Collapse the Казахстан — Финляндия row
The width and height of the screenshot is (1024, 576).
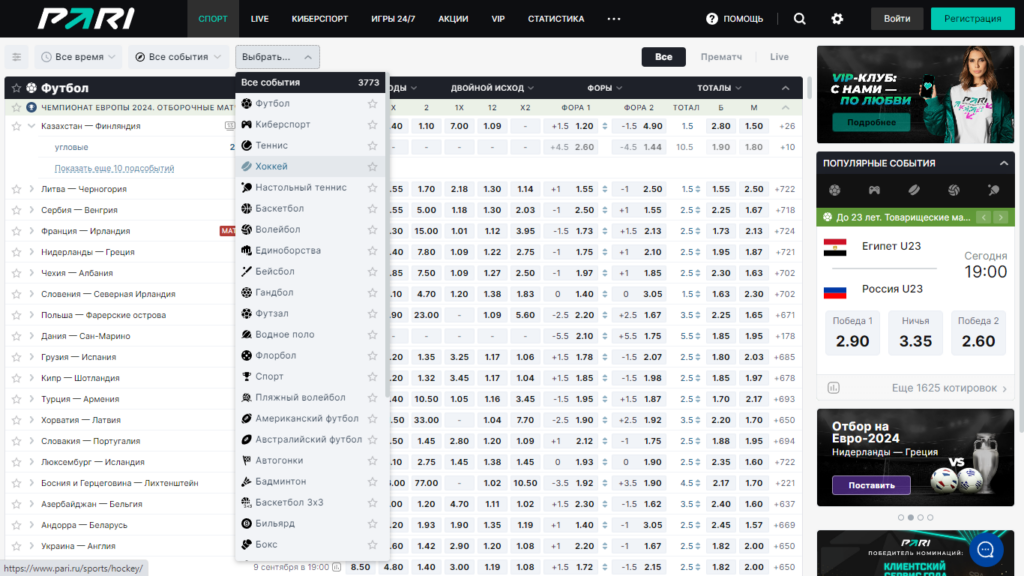[31, 126]
